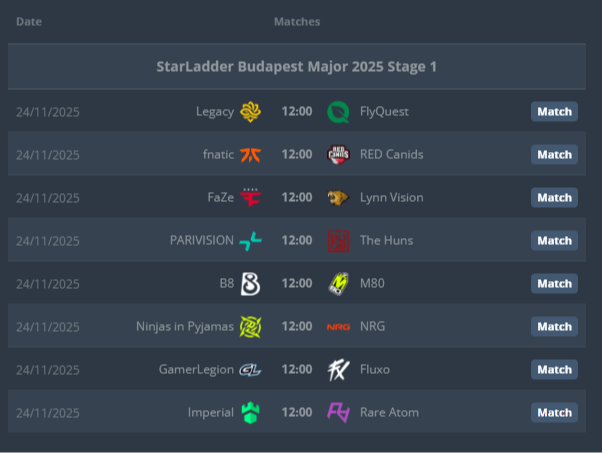Click the Legacy team logo

(250, 111)
